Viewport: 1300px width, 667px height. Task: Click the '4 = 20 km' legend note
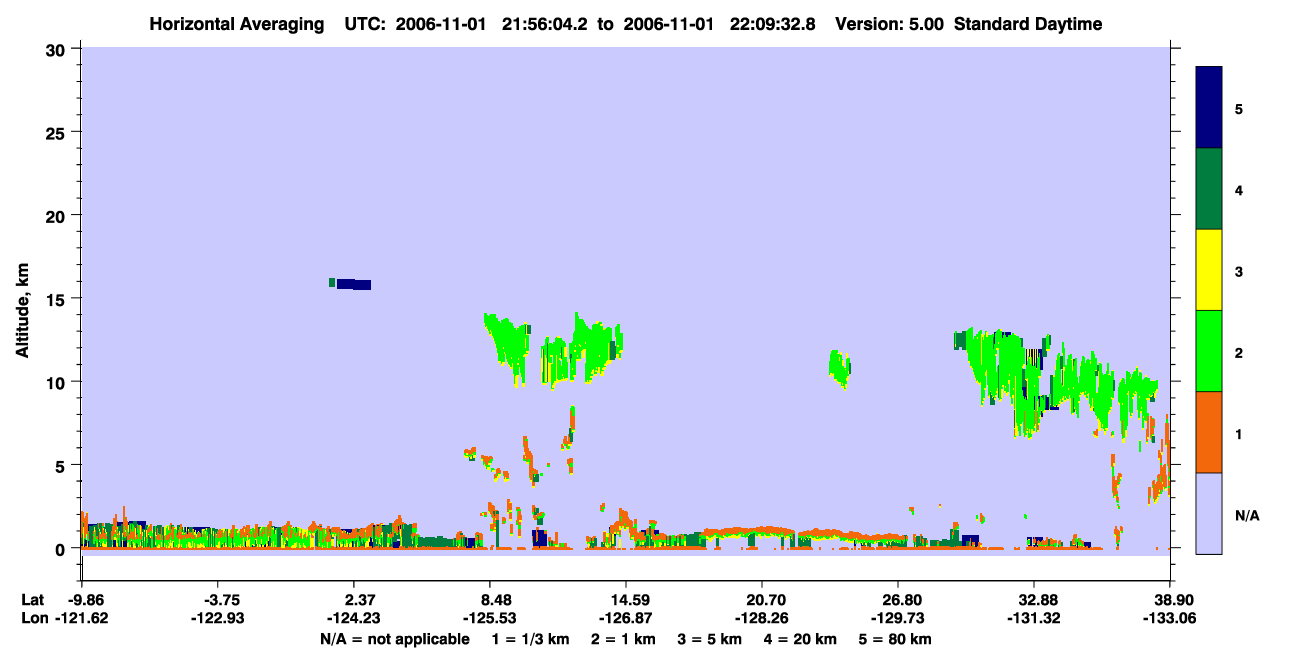point(800,639)
